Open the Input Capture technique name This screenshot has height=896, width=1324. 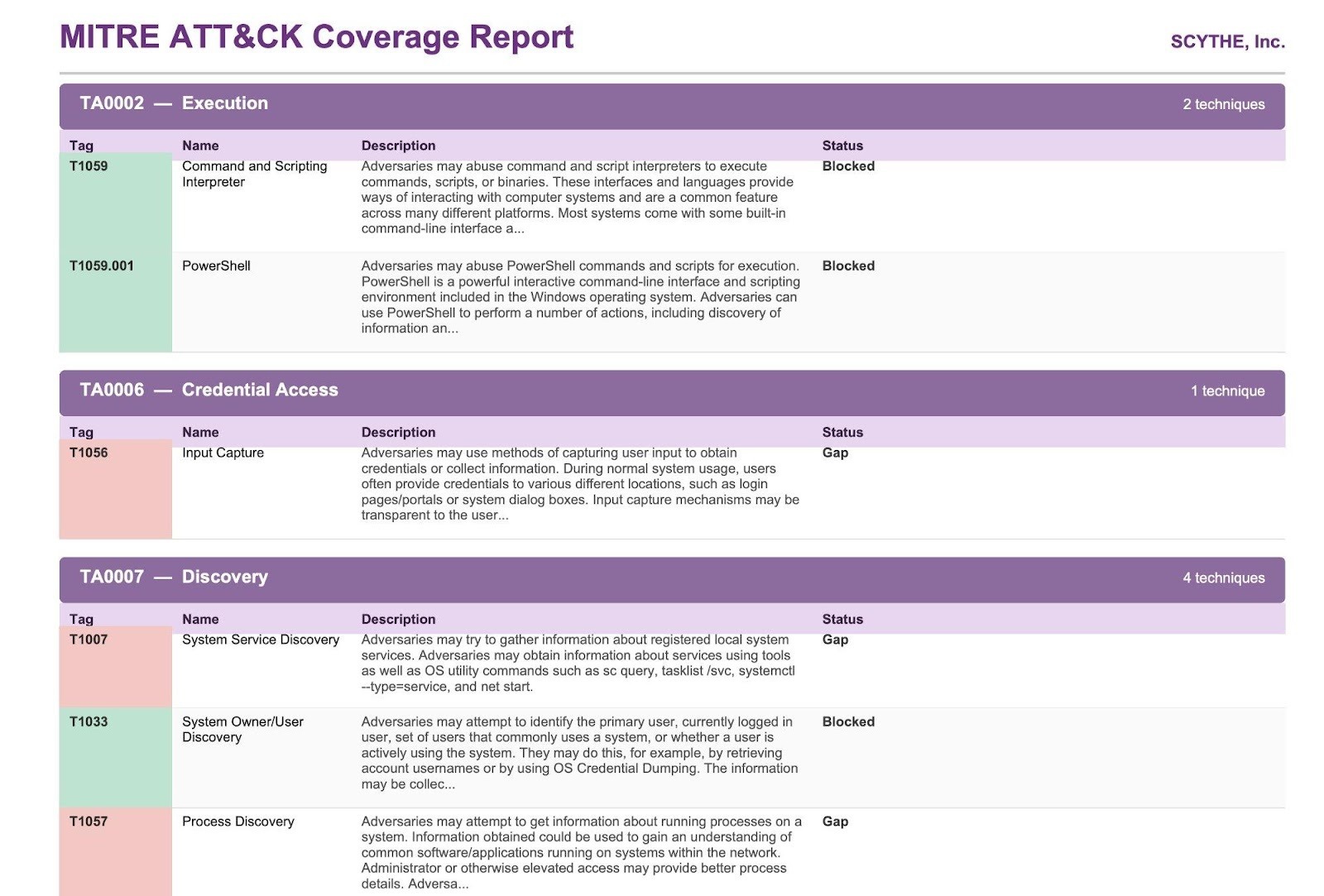(223, 453)
